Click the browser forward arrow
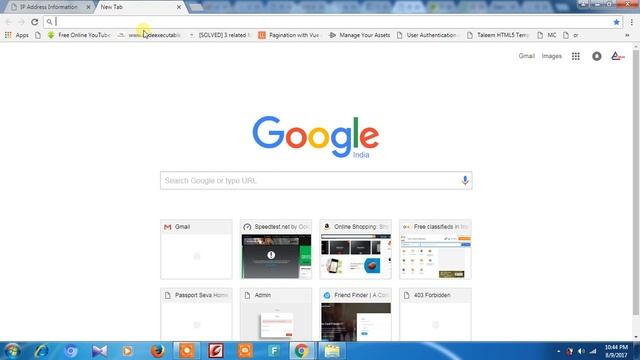 21,22
